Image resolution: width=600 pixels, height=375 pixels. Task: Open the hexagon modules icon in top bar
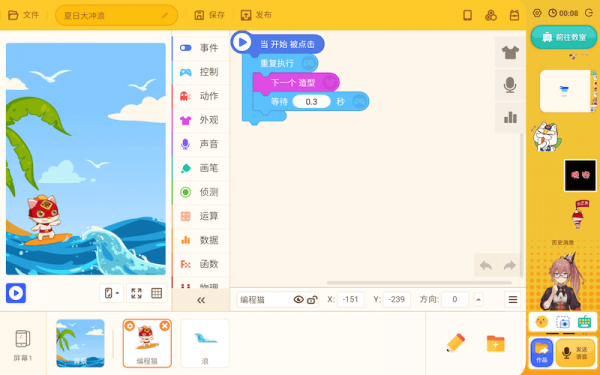[x=491, y=15]
